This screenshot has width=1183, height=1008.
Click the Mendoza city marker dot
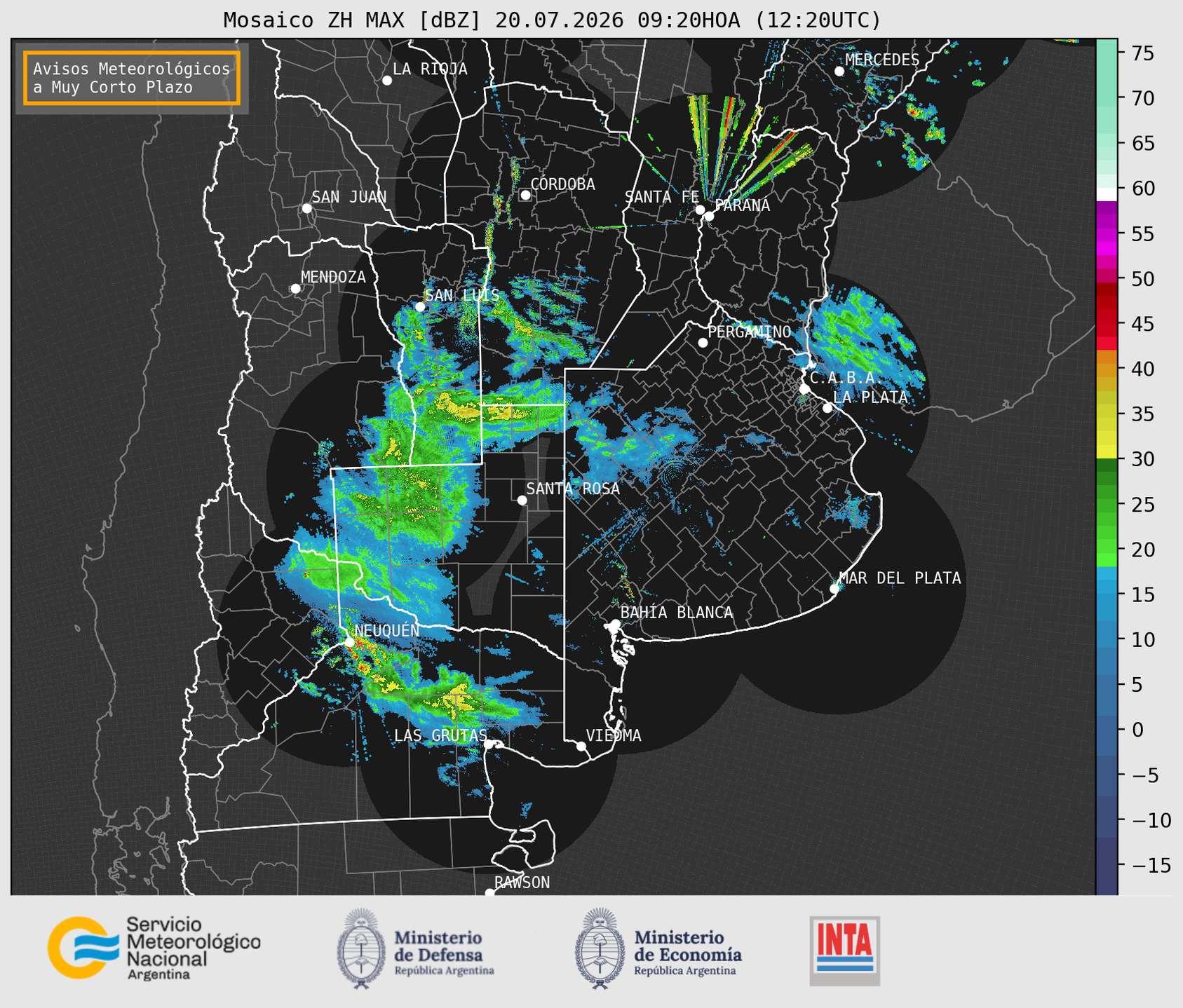point(295,289)
